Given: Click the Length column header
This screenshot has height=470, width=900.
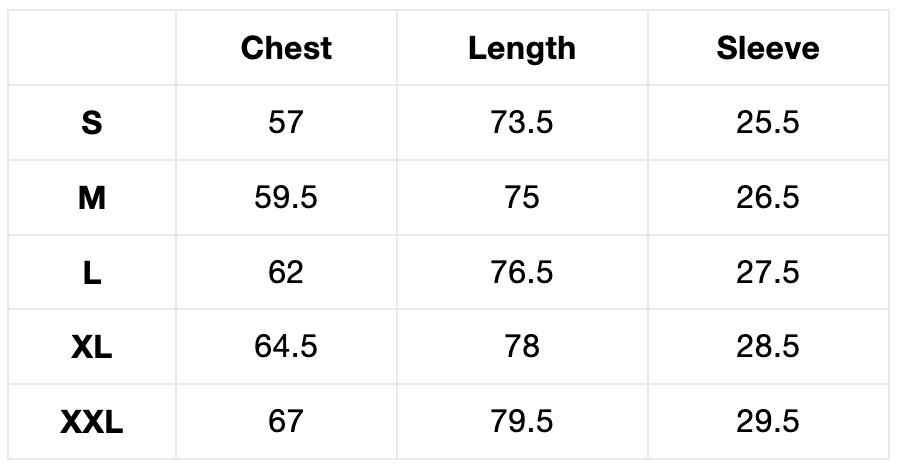Looking at the screenshot, I should pos(522,48).
